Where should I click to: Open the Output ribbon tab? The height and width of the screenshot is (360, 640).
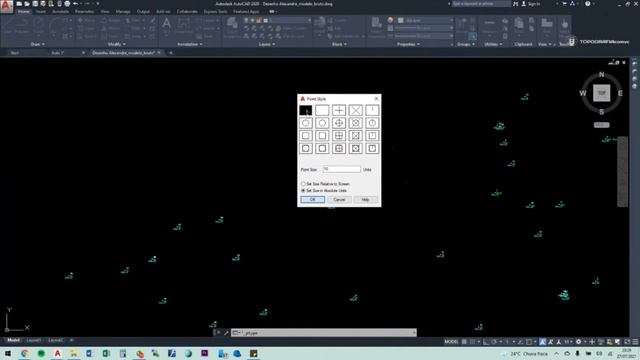click(143, 11)
